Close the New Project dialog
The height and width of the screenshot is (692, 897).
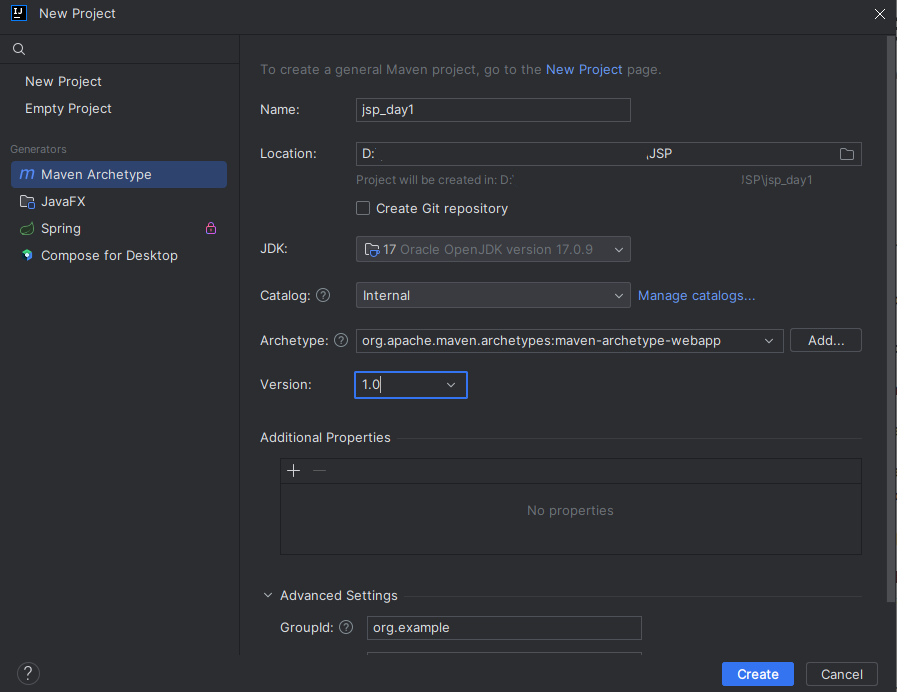(x=880, y=14)
